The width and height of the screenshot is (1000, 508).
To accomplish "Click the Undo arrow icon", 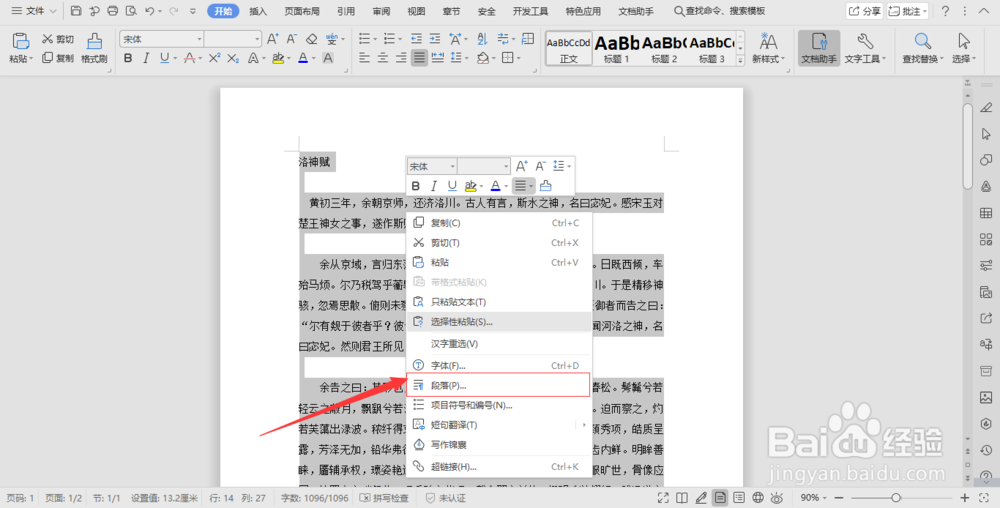I will point(150,11).
